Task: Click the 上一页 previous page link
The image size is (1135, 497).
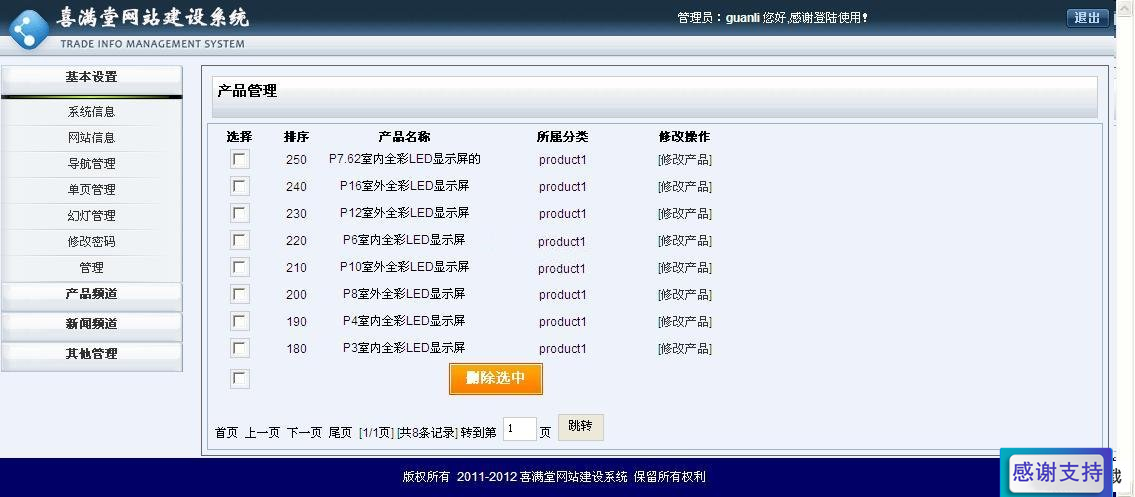Action: click(x=262, y=433)
